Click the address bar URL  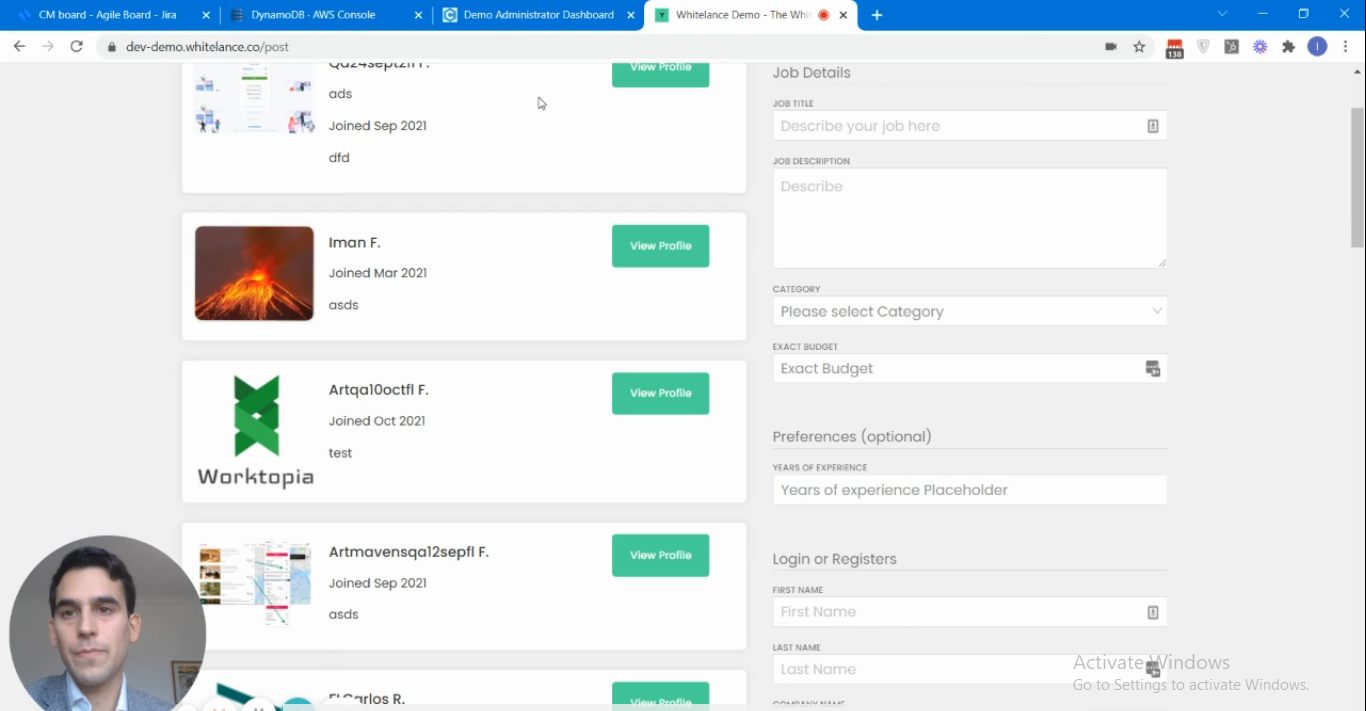207,47
